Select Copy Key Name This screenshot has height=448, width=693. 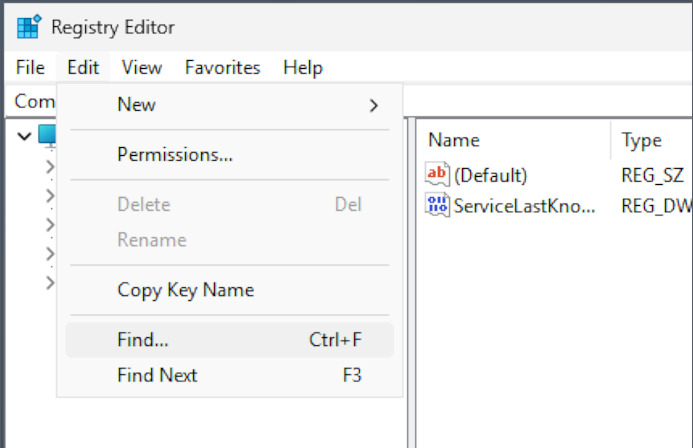click(x=229, y=290)
